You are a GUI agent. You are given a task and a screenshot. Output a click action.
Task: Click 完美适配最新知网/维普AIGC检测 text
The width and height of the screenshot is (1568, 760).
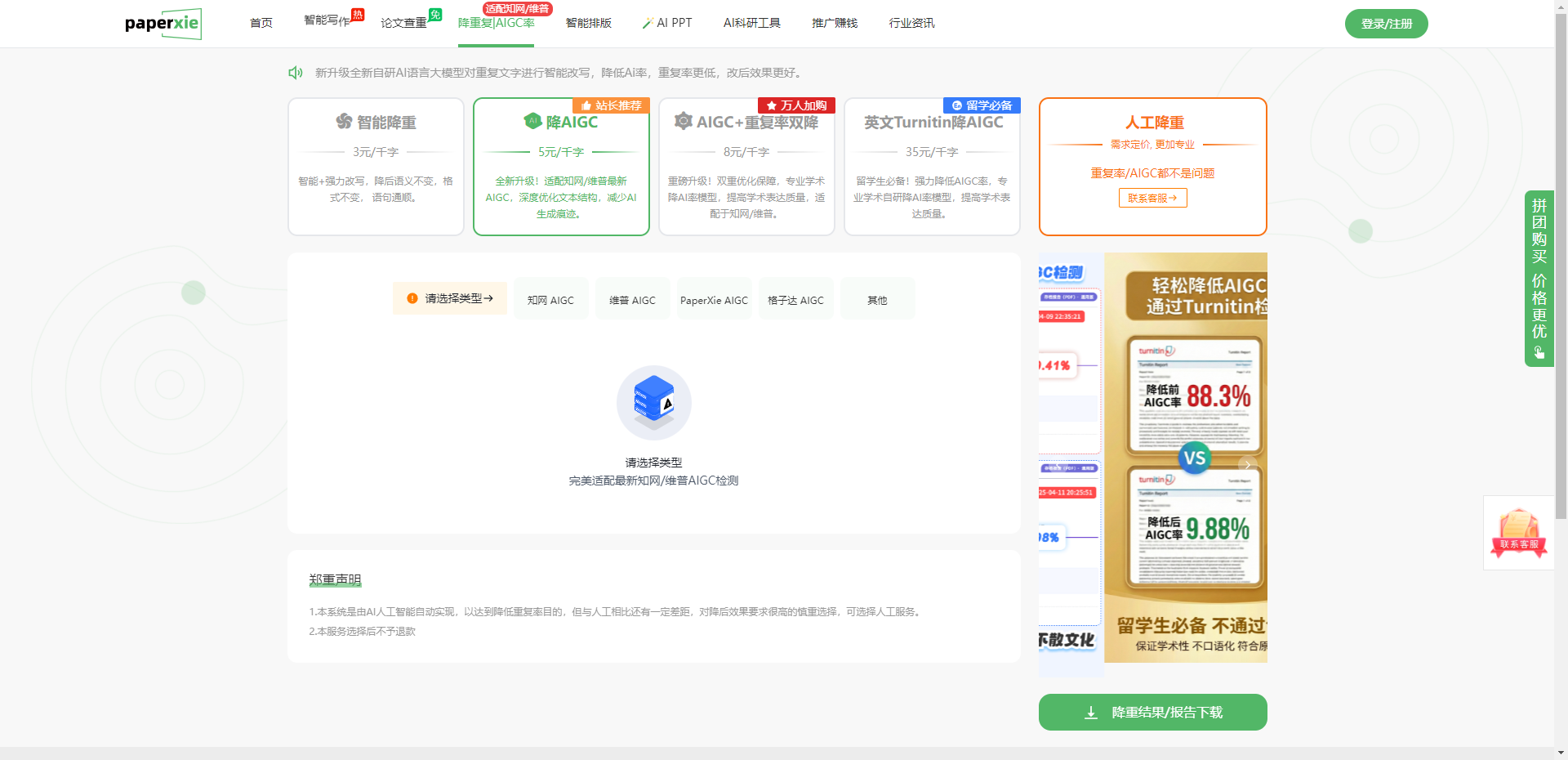[x=653, y=481]
